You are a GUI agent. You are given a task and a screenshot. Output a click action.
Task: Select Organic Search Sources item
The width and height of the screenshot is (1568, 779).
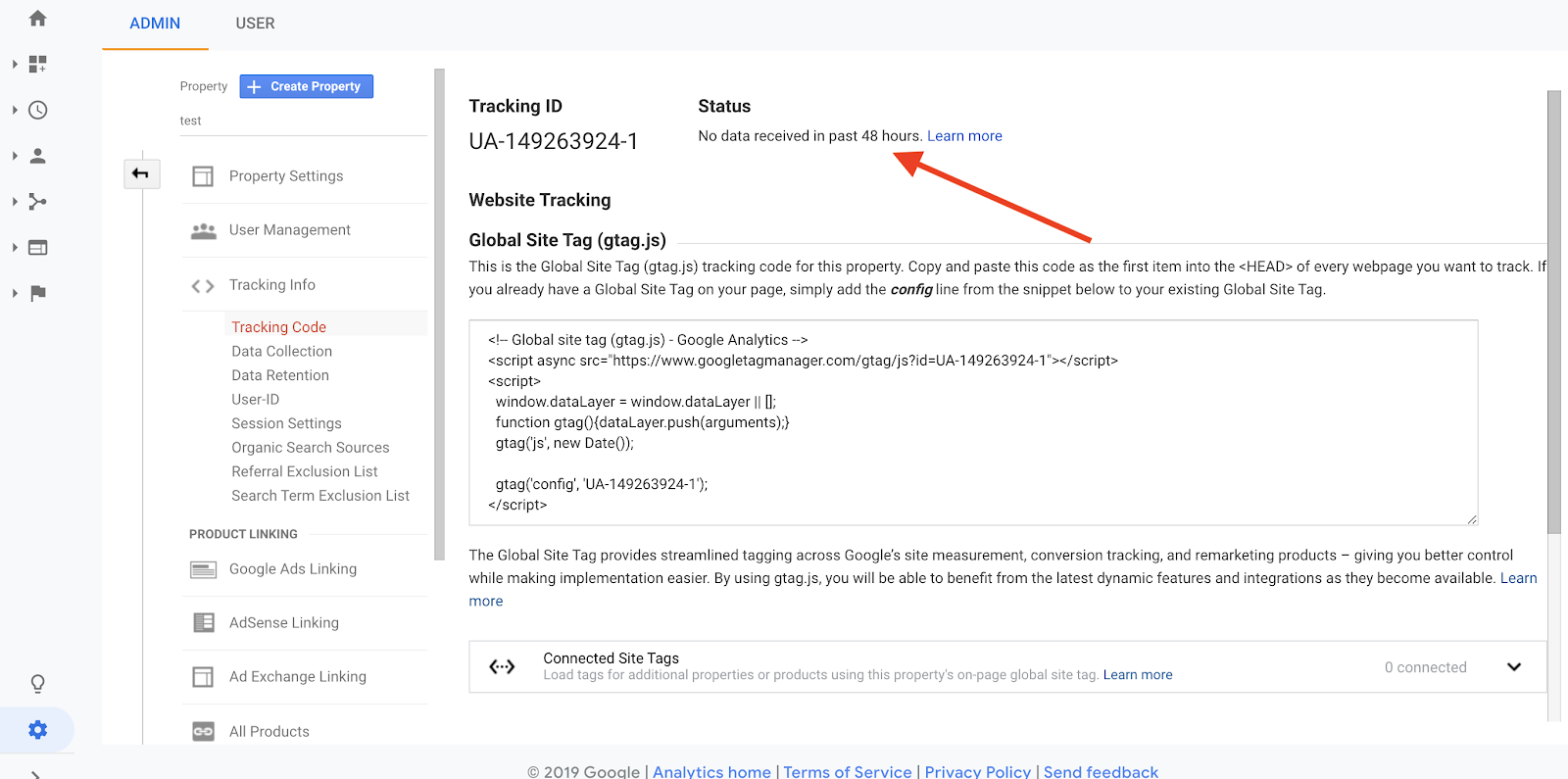pos(311,448)
